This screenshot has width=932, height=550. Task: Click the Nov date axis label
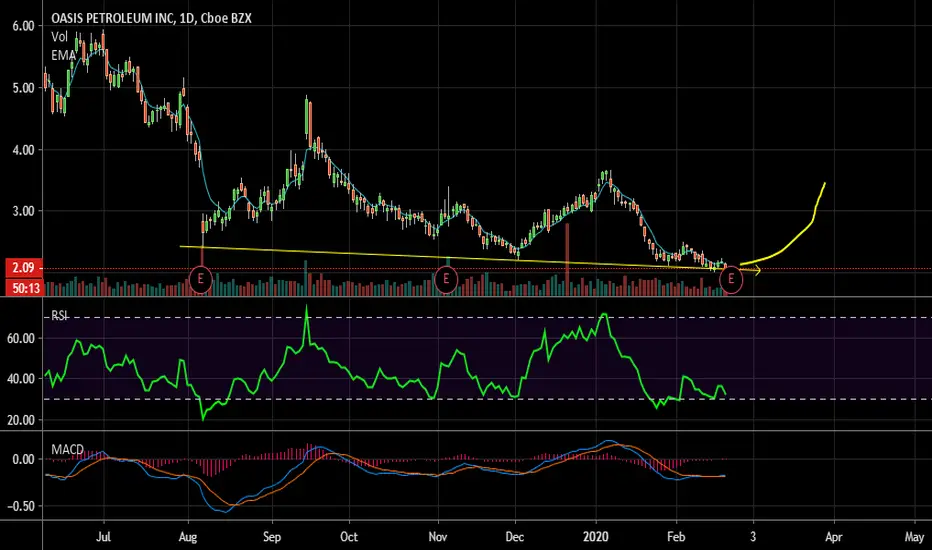click(437, 537)
